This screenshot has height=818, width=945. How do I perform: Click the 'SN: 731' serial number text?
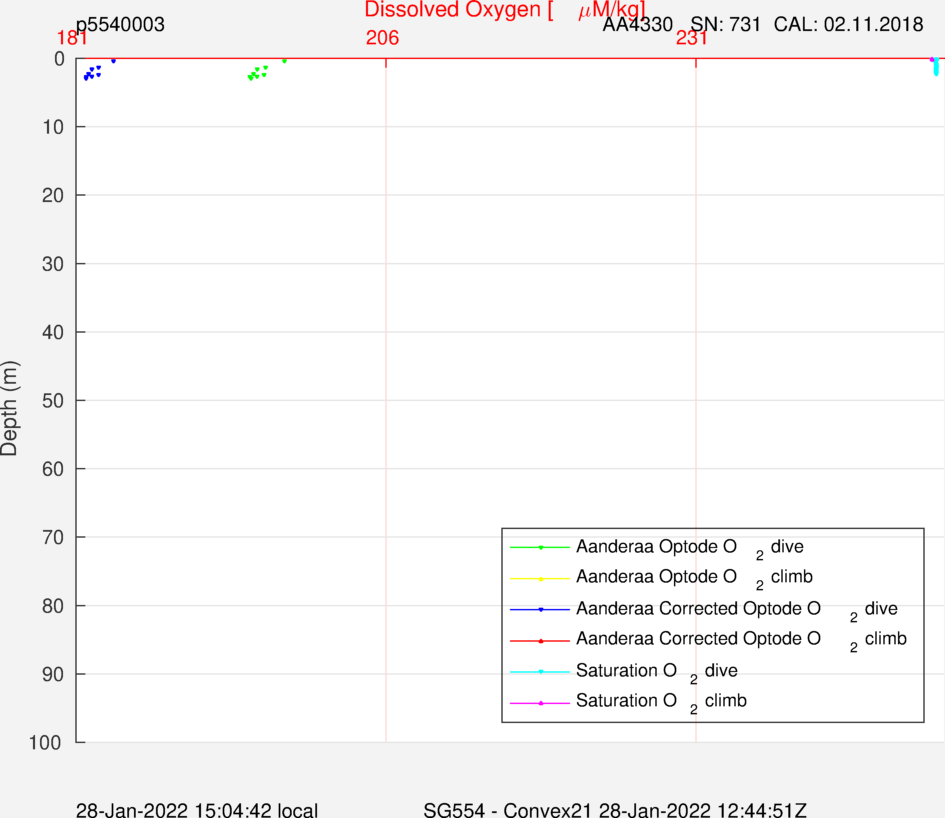(x=725, y=25)
